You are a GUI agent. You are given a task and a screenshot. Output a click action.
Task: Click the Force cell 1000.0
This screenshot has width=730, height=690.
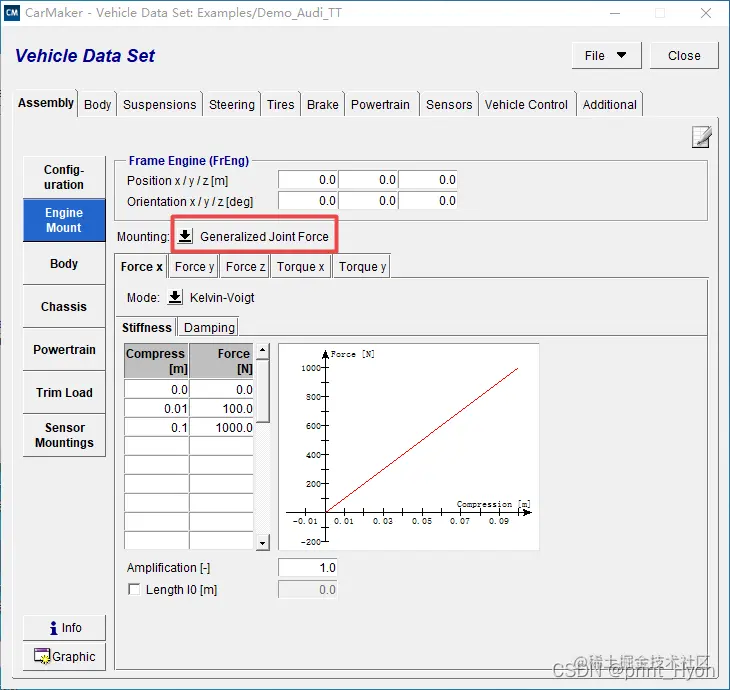[222, 427]
